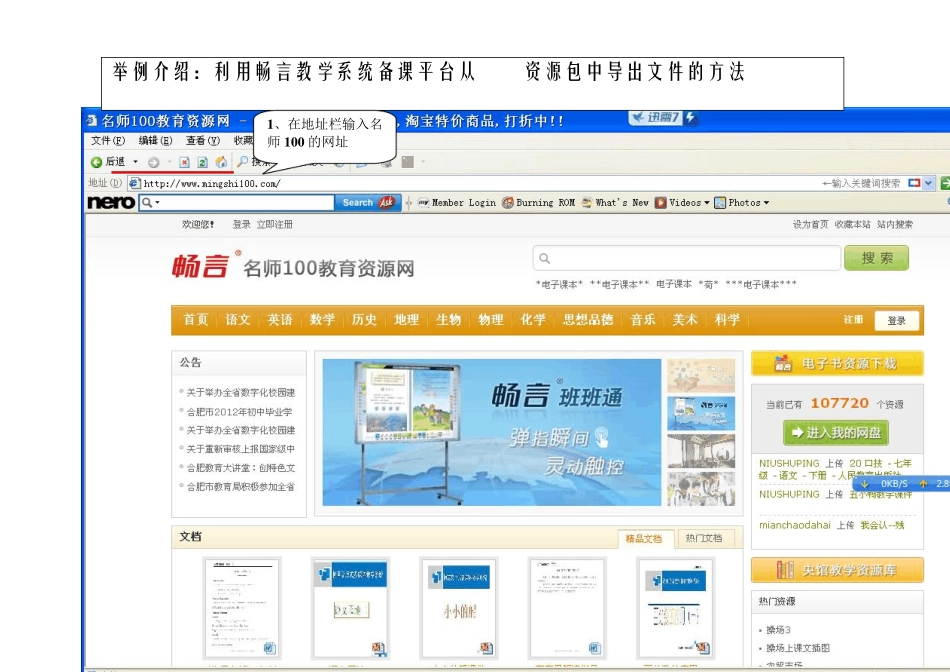950x672 pixels.
Task: Click the 进入我的网盘 button
Action: [x=836, y=433]
